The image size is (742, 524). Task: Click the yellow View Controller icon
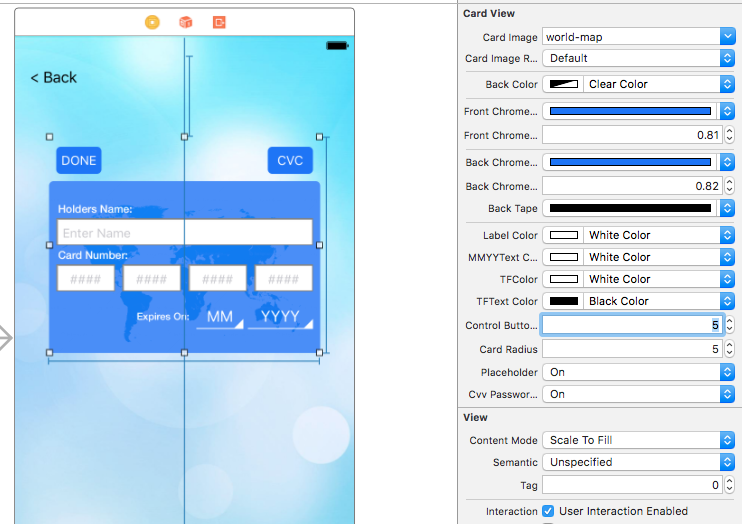152,22
